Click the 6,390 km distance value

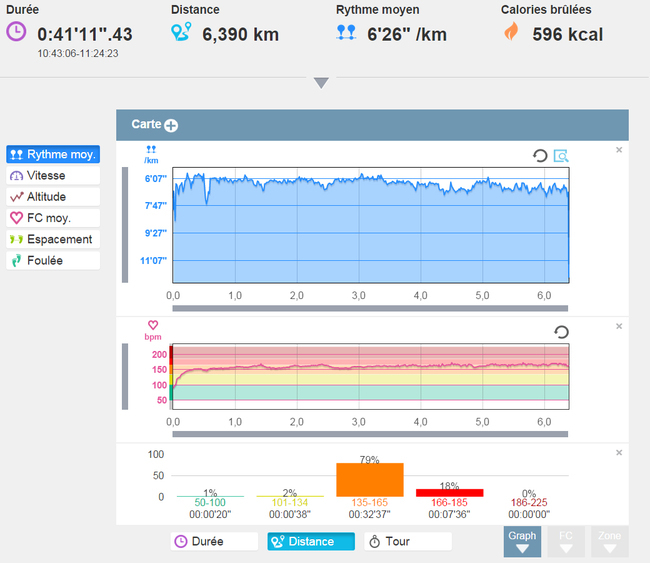click(240, 34)
